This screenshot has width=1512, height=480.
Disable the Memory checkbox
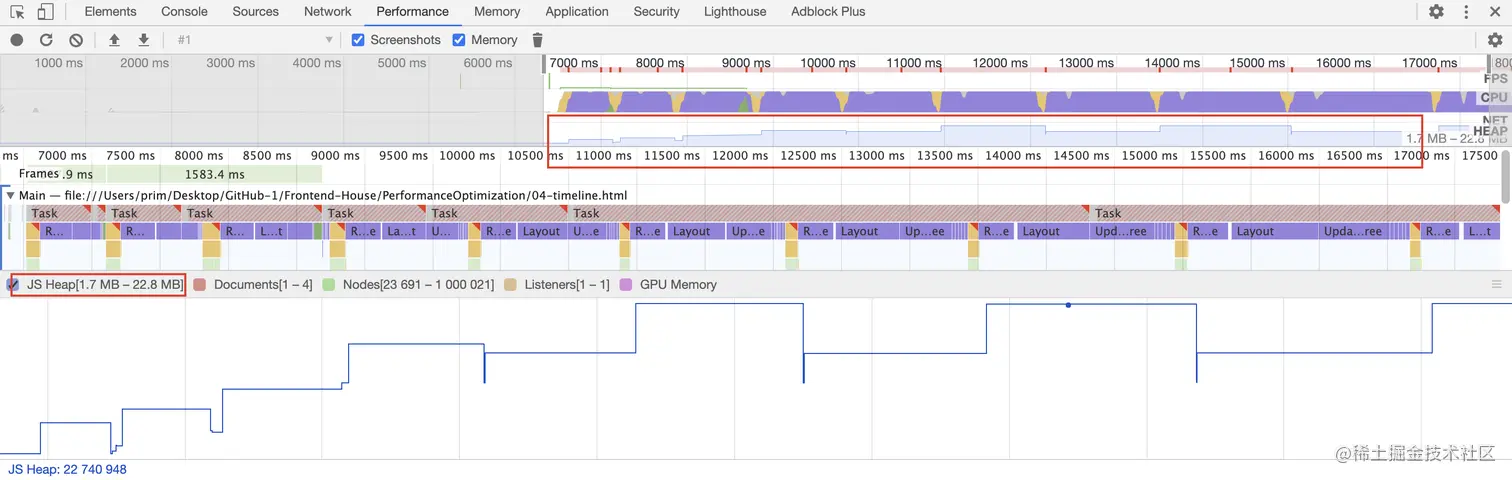click(459, 40)
